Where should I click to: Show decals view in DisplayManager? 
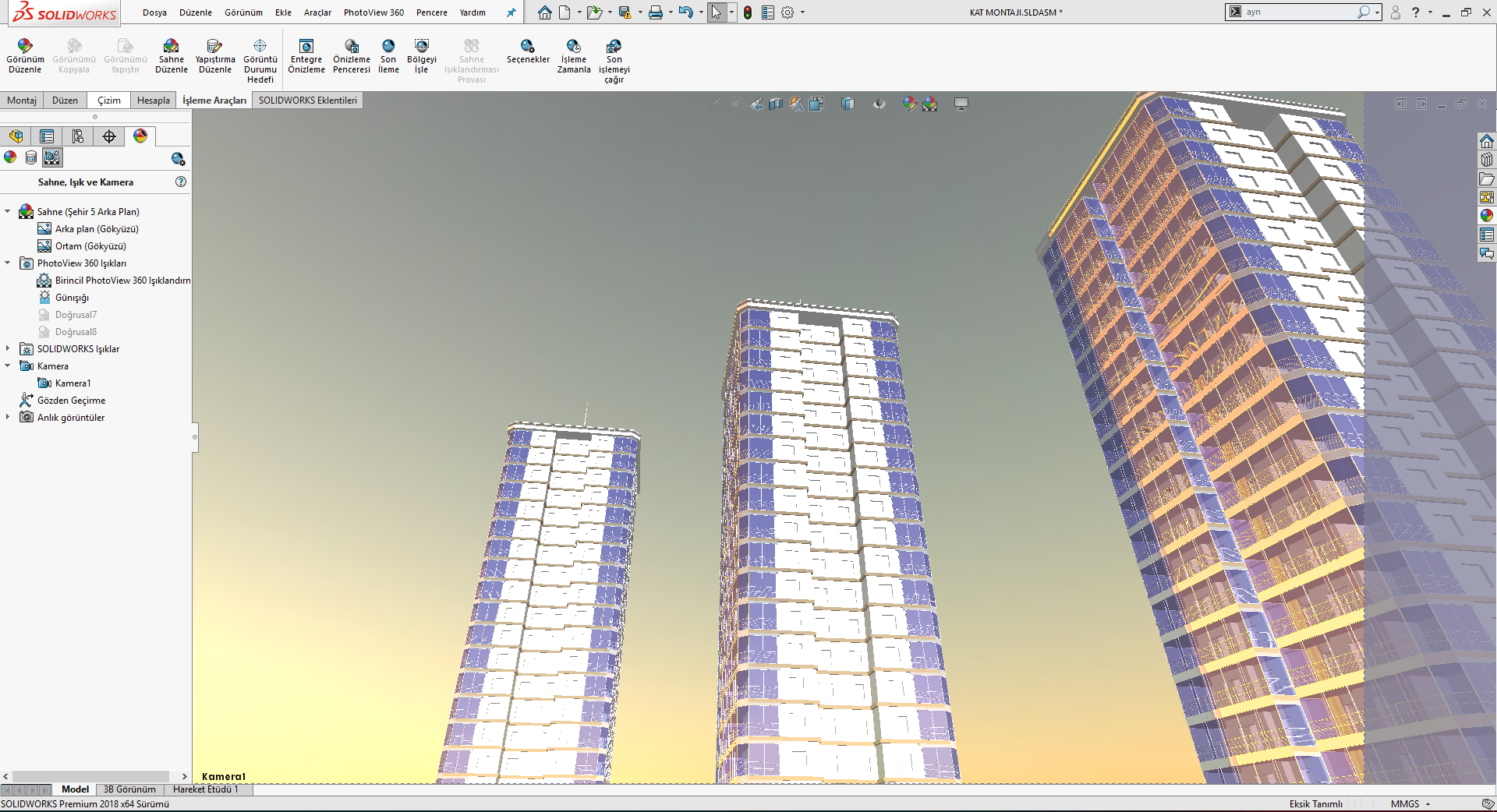tap(31, 157)
